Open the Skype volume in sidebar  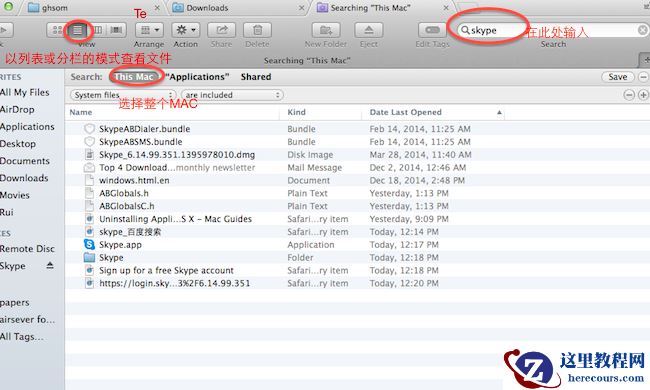tap(13, 266)
